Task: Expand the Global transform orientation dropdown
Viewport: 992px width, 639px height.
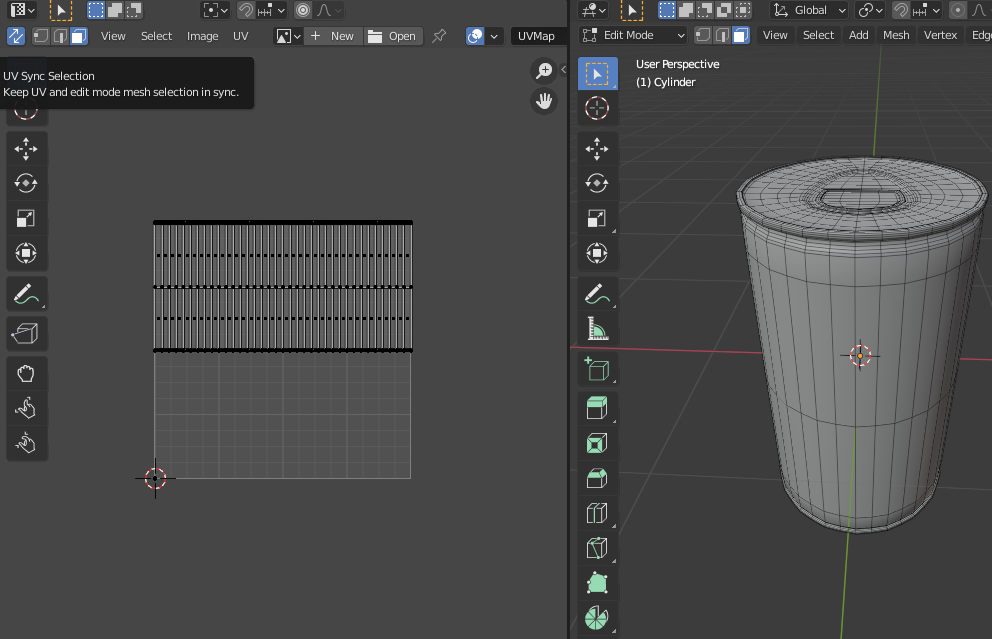Action: click(x=809, y=10)
